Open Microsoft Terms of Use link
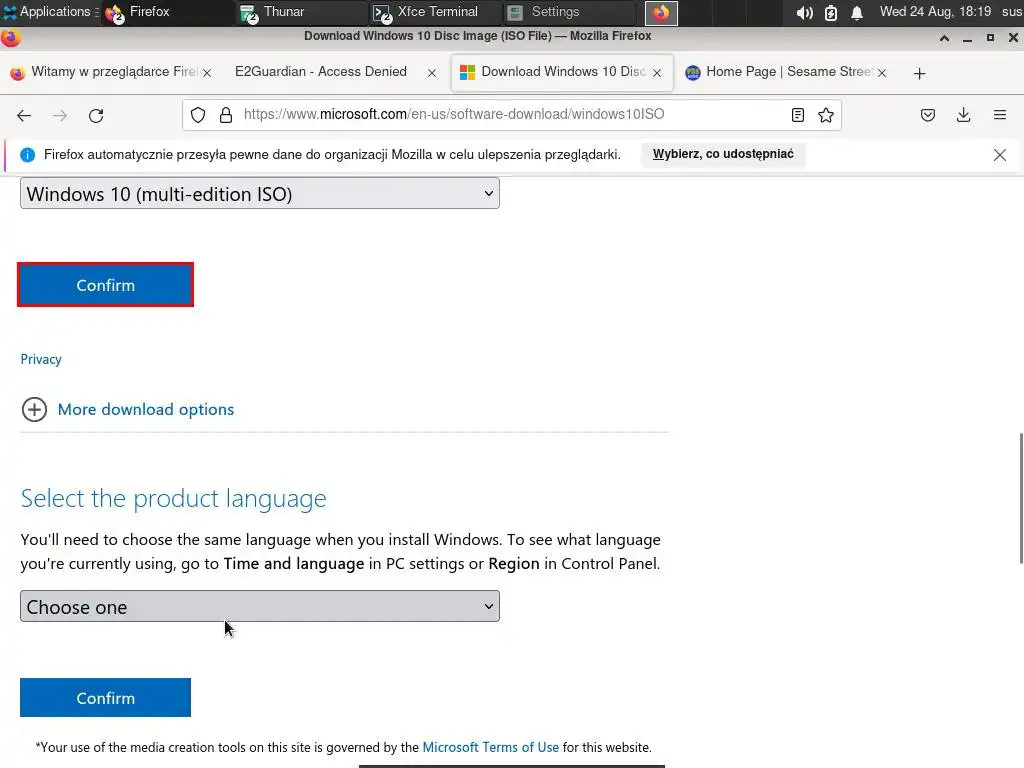The image size is (1024, 768). pos(490,747)
